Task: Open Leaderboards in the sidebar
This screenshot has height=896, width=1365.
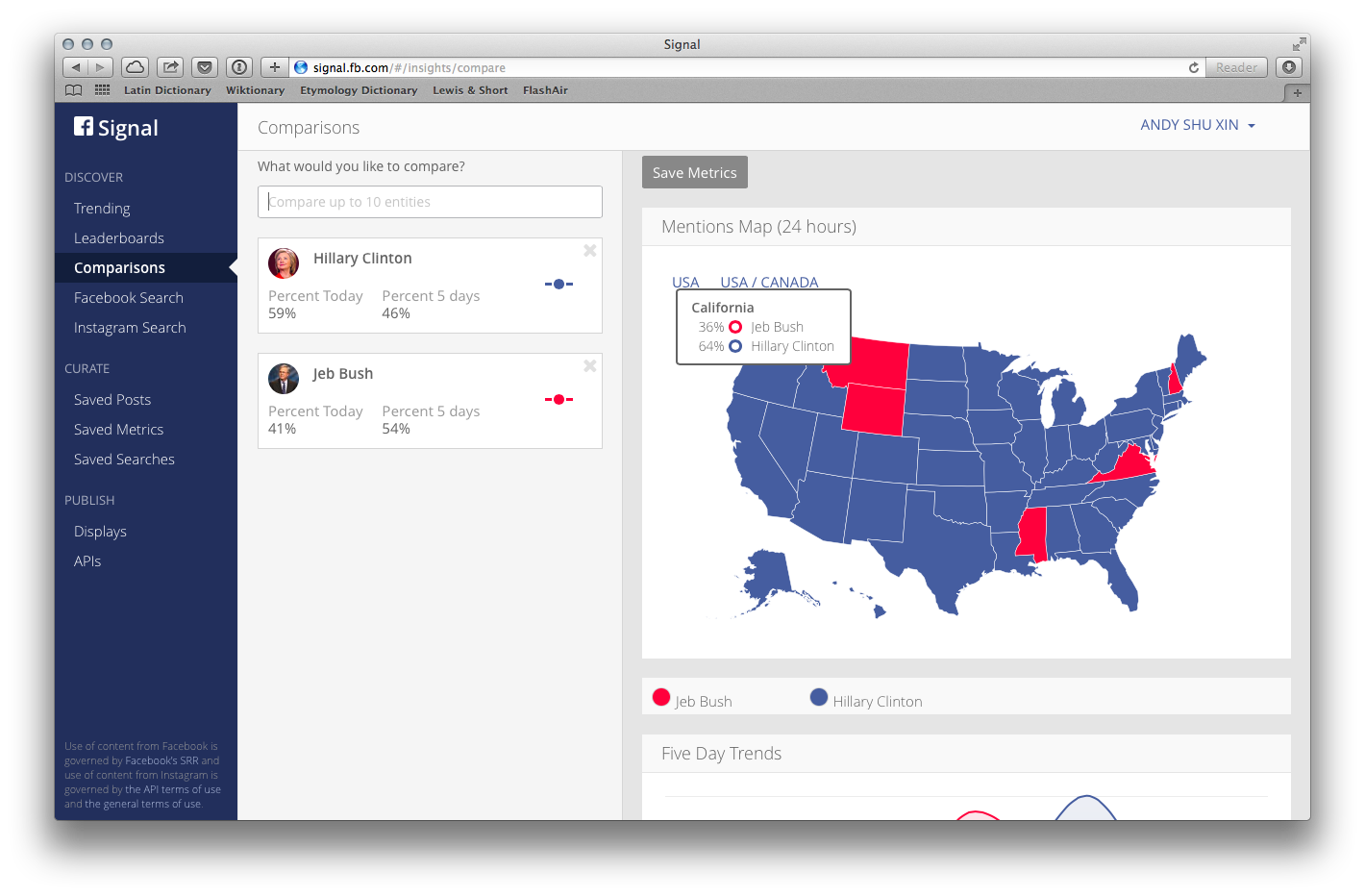Action: (x=119, y=238)
